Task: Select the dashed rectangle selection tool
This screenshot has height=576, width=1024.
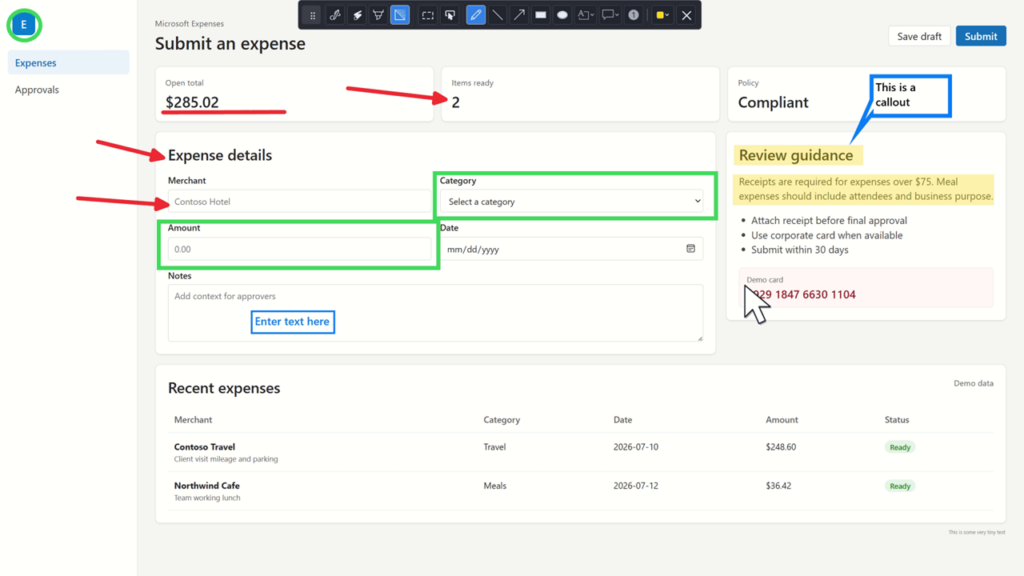Action: (428, 15)
